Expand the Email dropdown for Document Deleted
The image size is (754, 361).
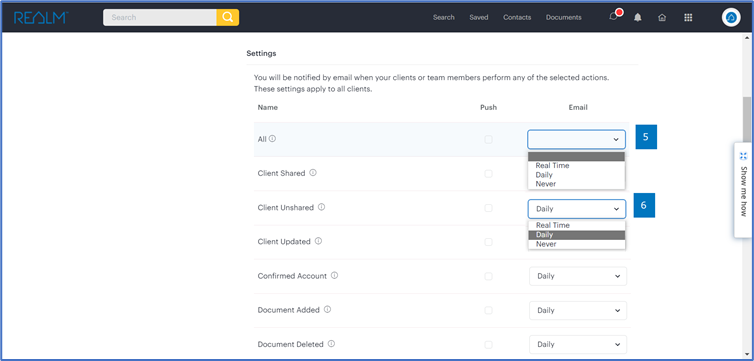pos(578,345)
